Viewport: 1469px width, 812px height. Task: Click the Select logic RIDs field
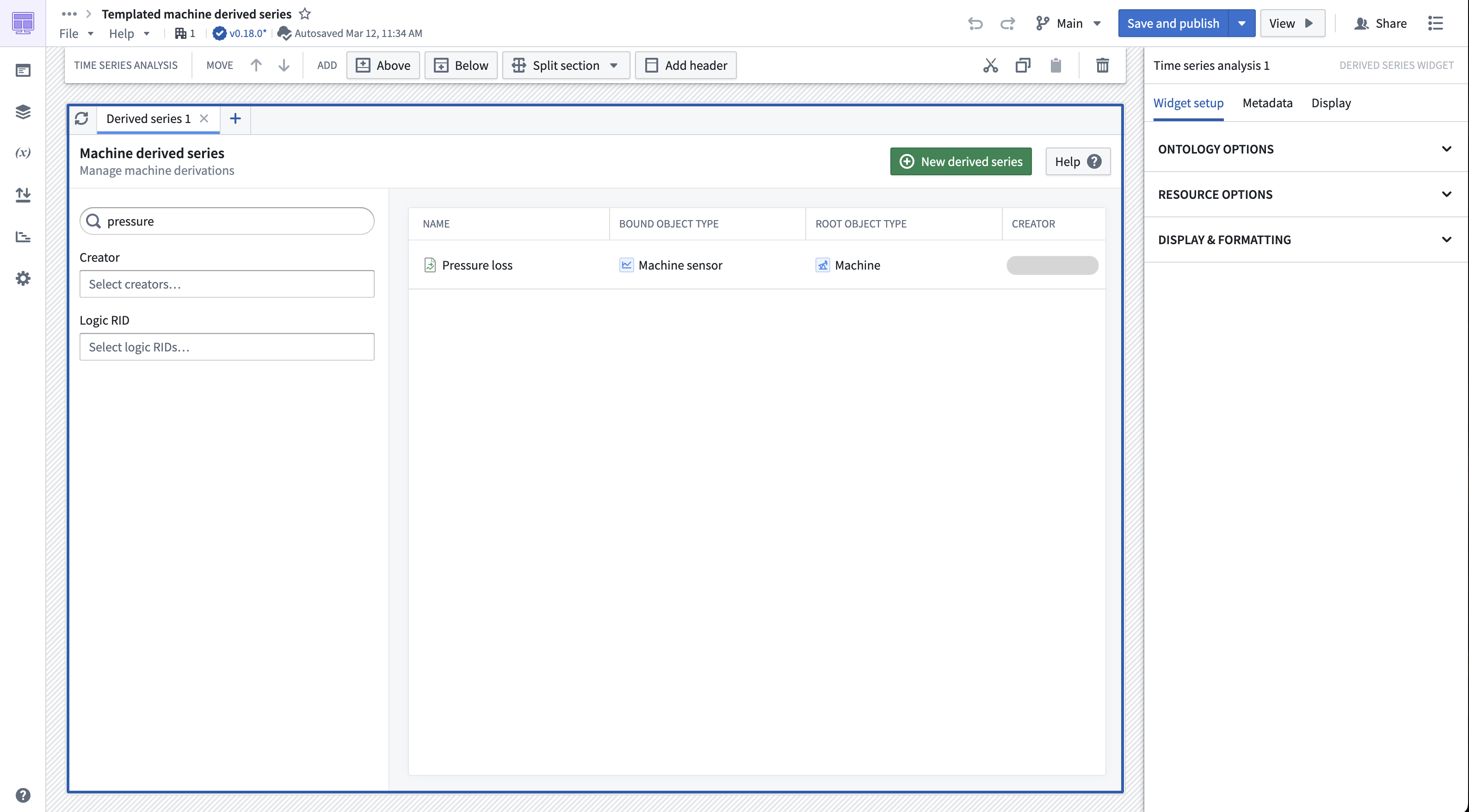click(227, 347)
